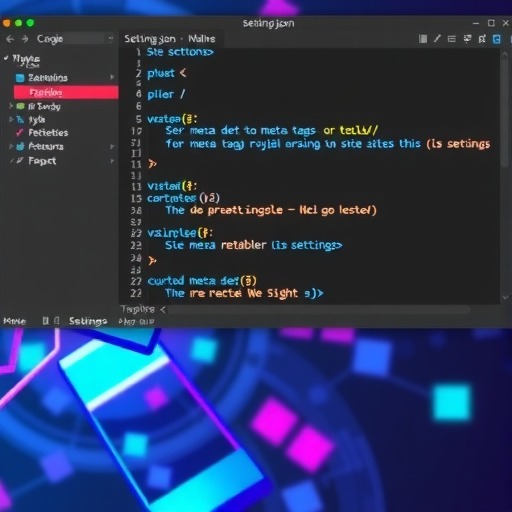Select the red highlighted Fzetilos item
Viewport: 512px width, 512px height.
[66, 92]
